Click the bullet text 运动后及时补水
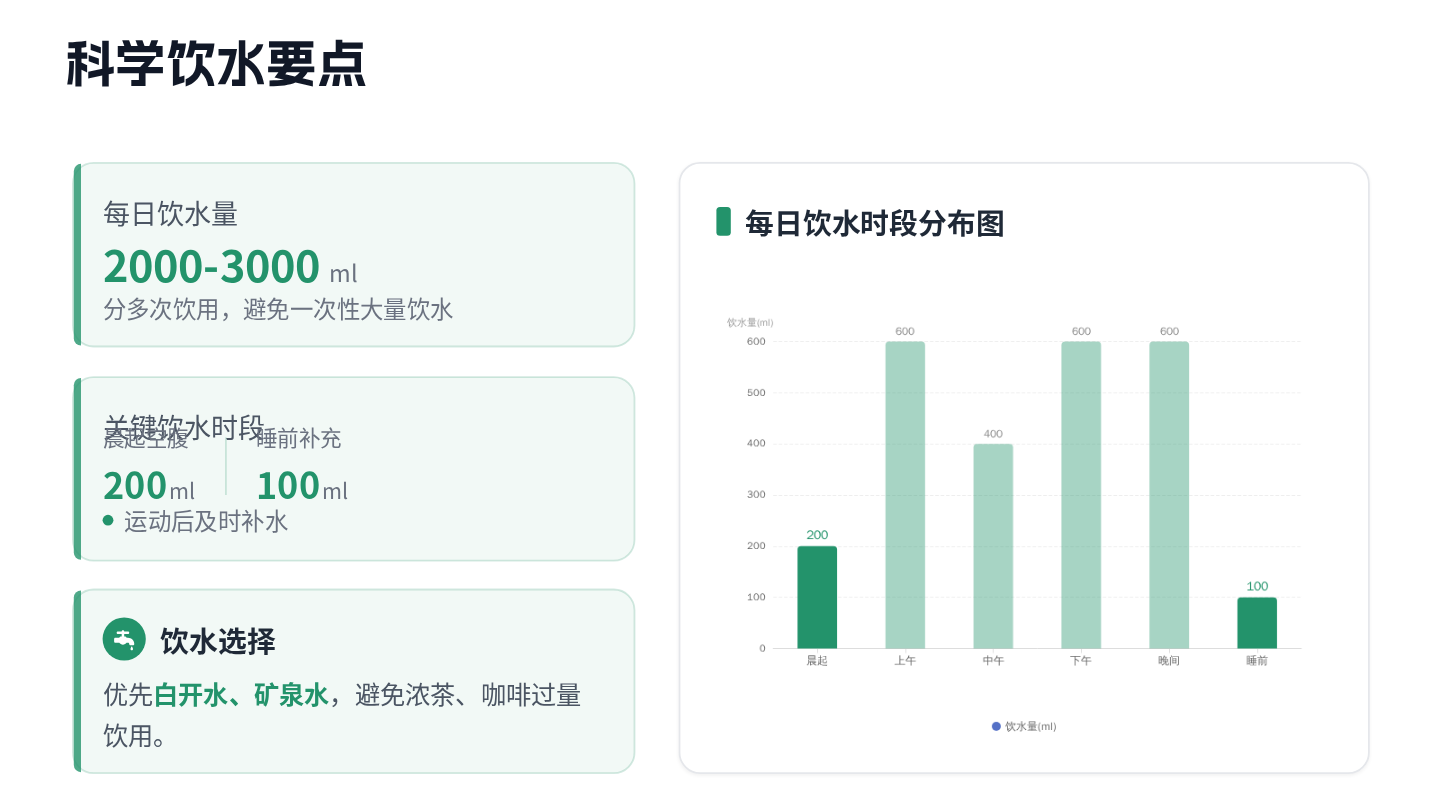Viewport: 1440px width, 810px height. click(x=206, y=521)
